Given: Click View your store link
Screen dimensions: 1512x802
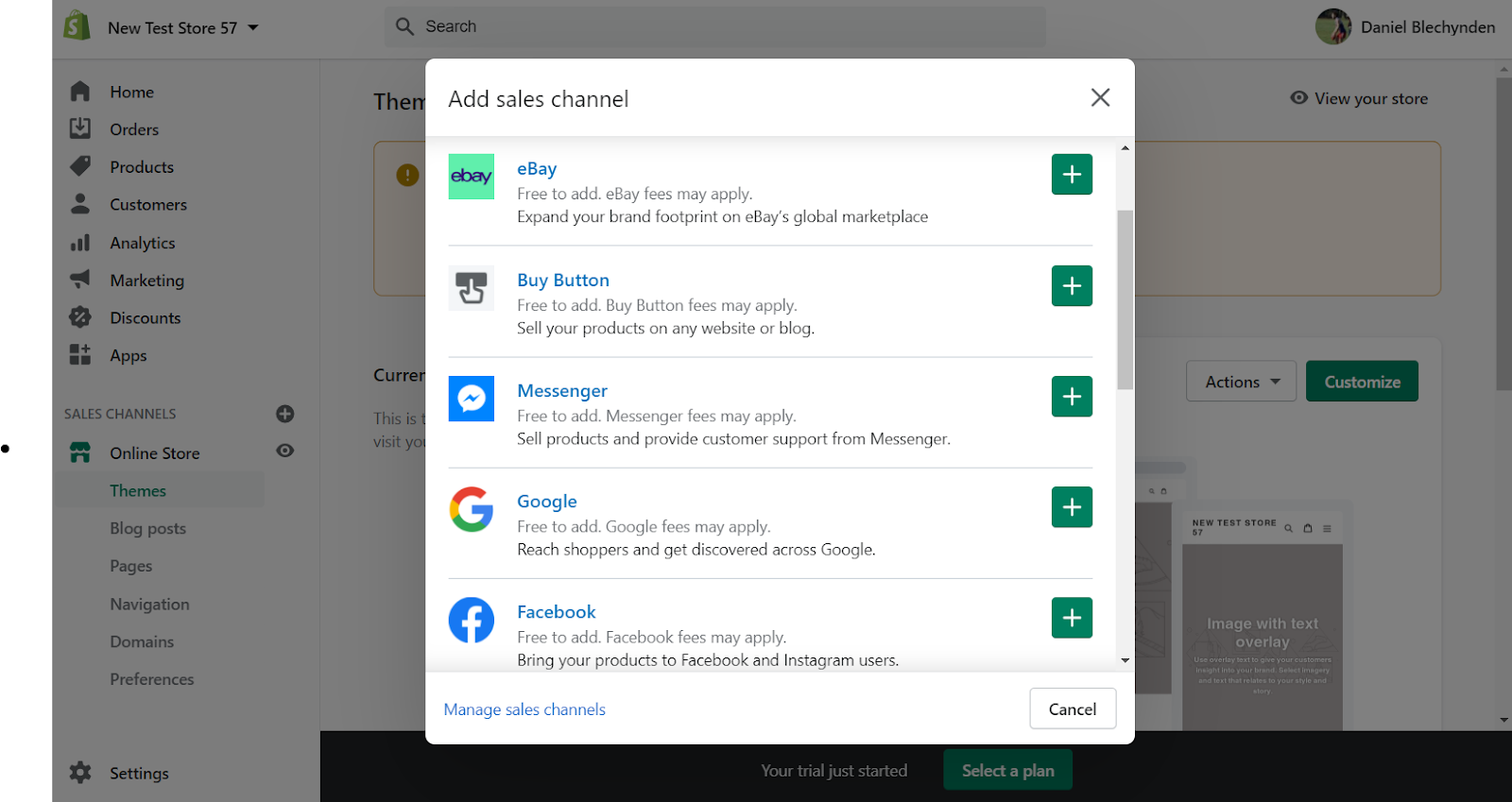Looking at the screenshot, I should click(1359, 98).
